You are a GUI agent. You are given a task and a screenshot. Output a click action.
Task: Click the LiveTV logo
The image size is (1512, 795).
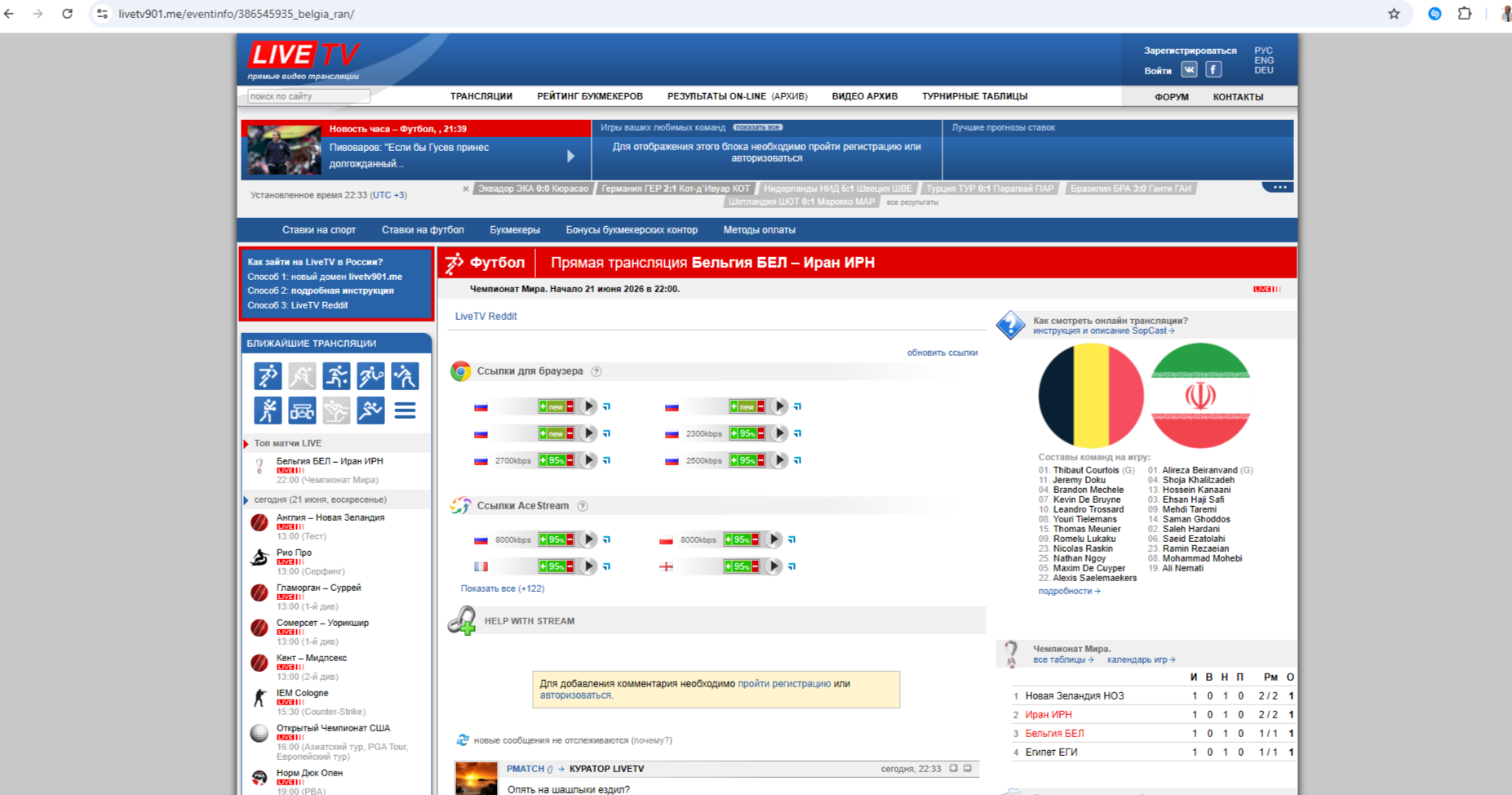304,60
